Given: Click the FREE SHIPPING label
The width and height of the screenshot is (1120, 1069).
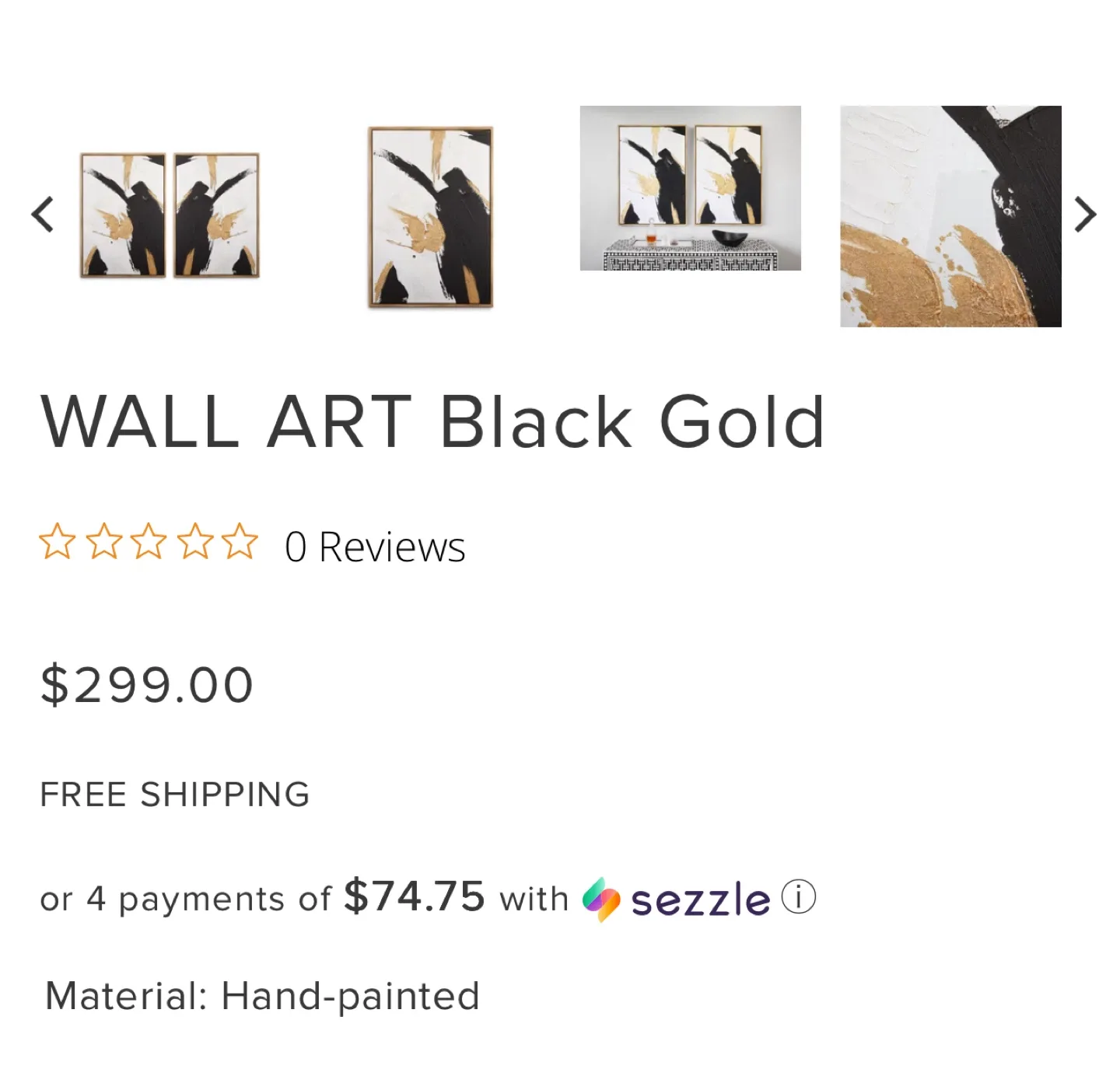Looking at the screenshot, I should (175, 794).
